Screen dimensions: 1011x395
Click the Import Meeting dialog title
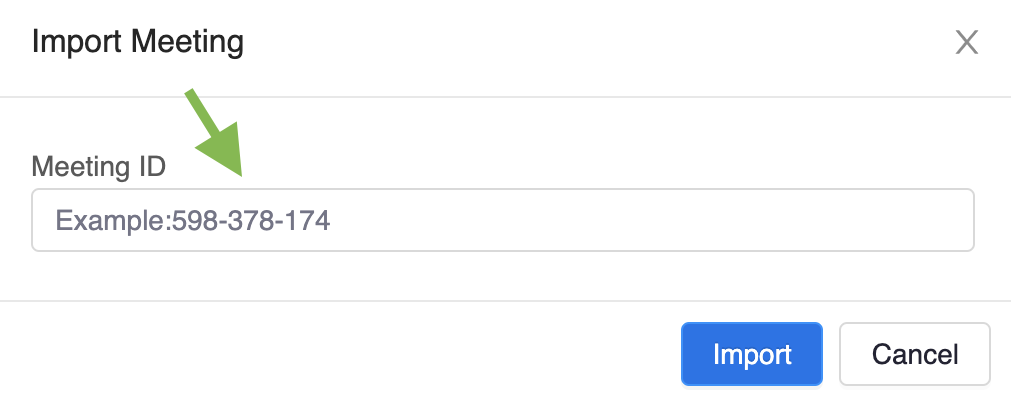click(137, 43)
